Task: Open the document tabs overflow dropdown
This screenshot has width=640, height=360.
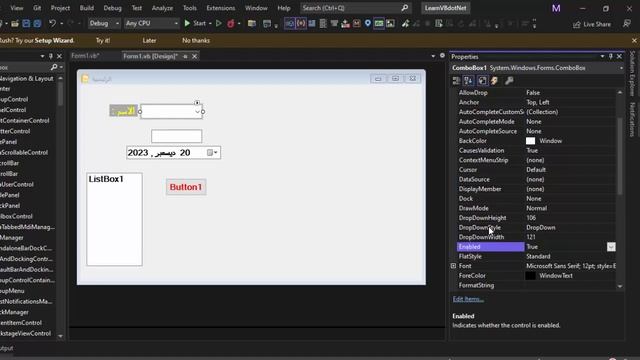Action: 433,56
